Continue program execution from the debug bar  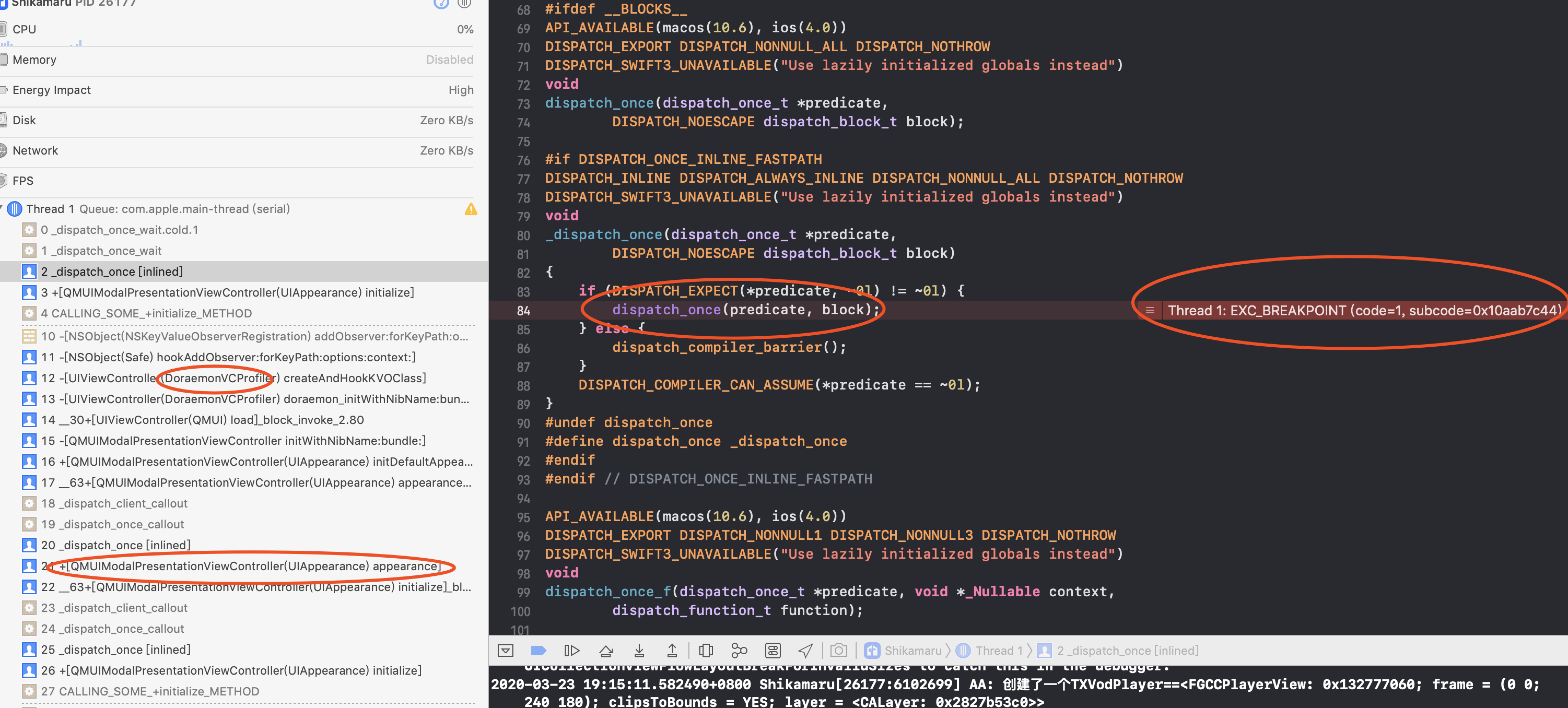[x=572, y=651]
